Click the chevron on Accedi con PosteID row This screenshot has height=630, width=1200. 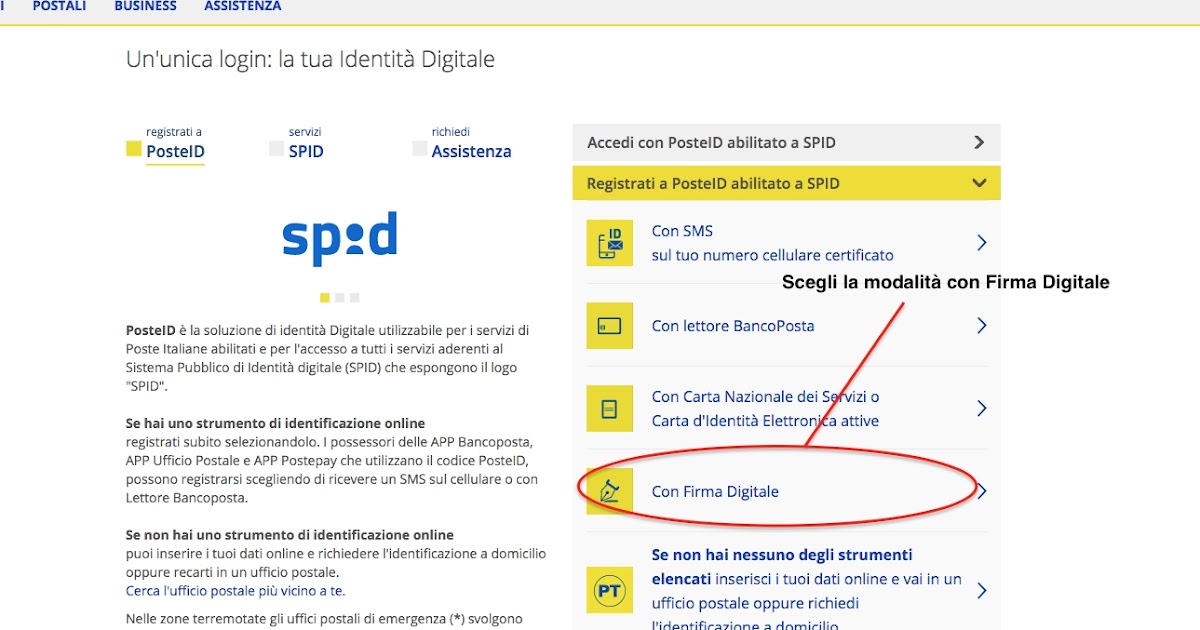[x=979, y=143]
